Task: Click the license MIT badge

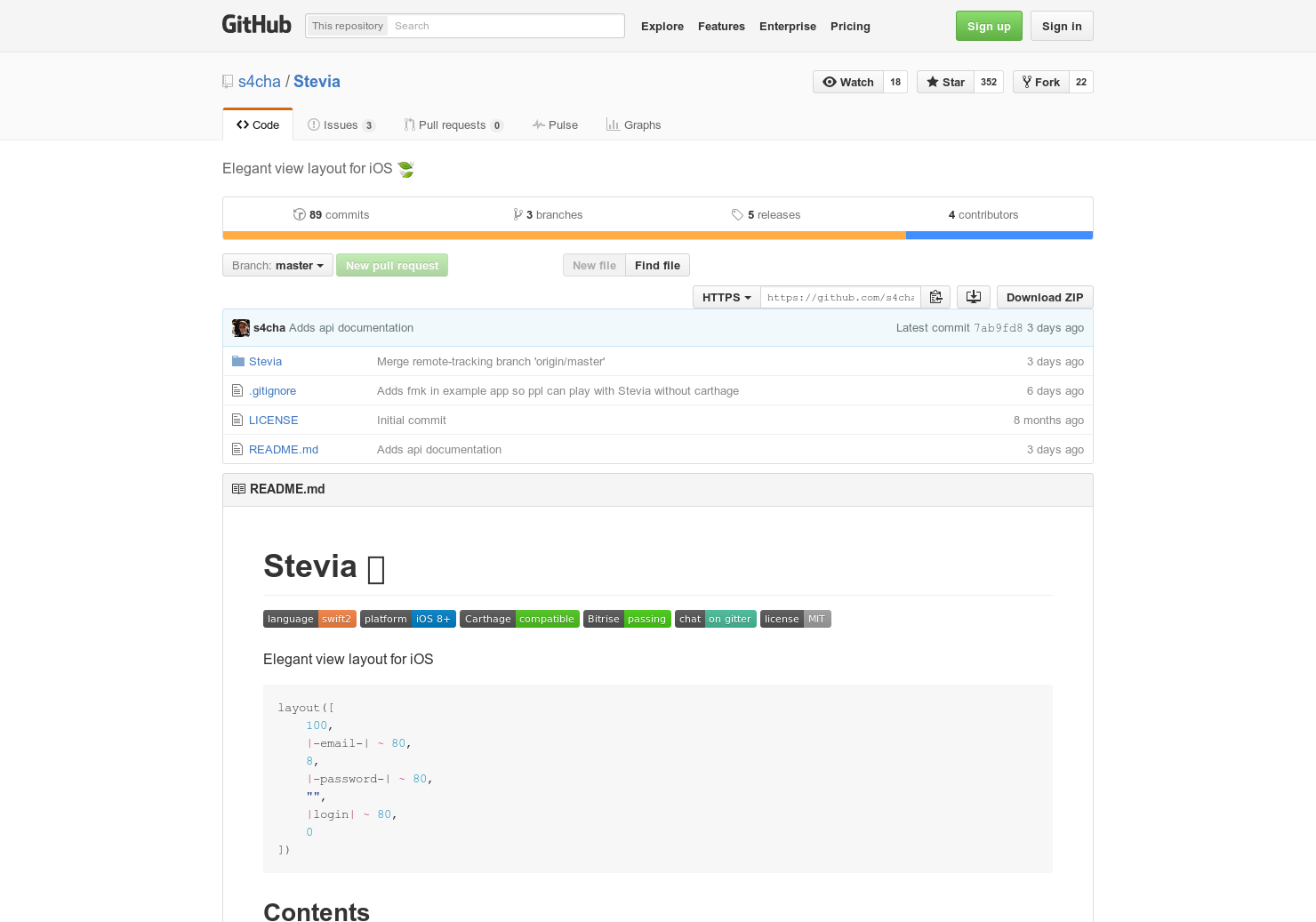Action: point(796,619)
